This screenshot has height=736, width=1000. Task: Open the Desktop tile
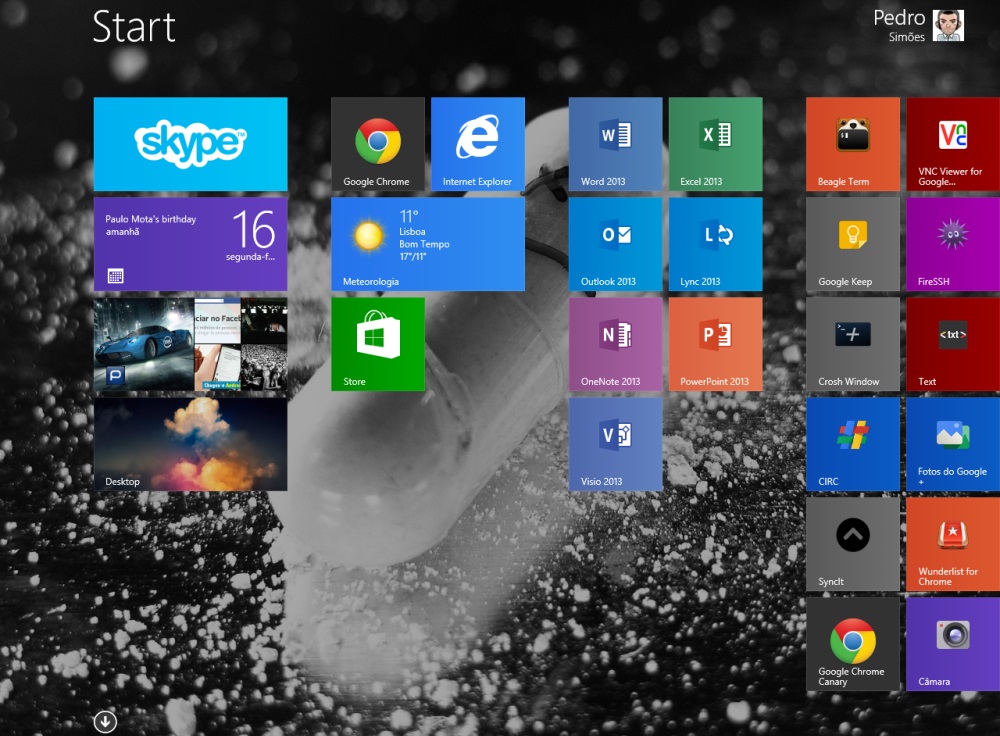click(x=190, y=445)
